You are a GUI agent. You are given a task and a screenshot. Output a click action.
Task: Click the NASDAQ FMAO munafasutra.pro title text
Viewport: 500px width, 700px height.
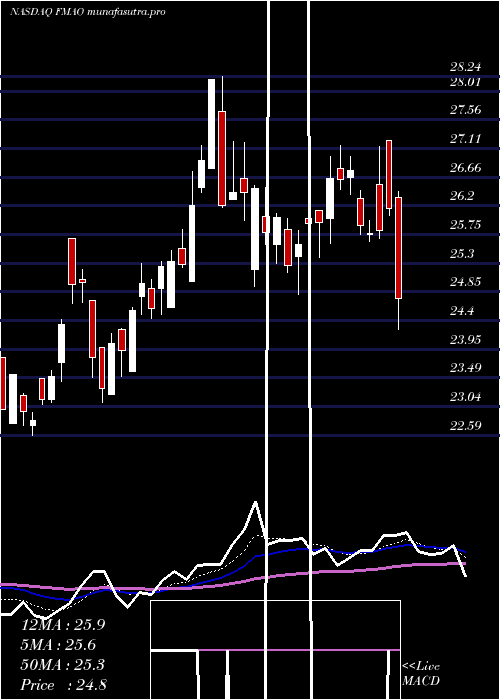88,12
